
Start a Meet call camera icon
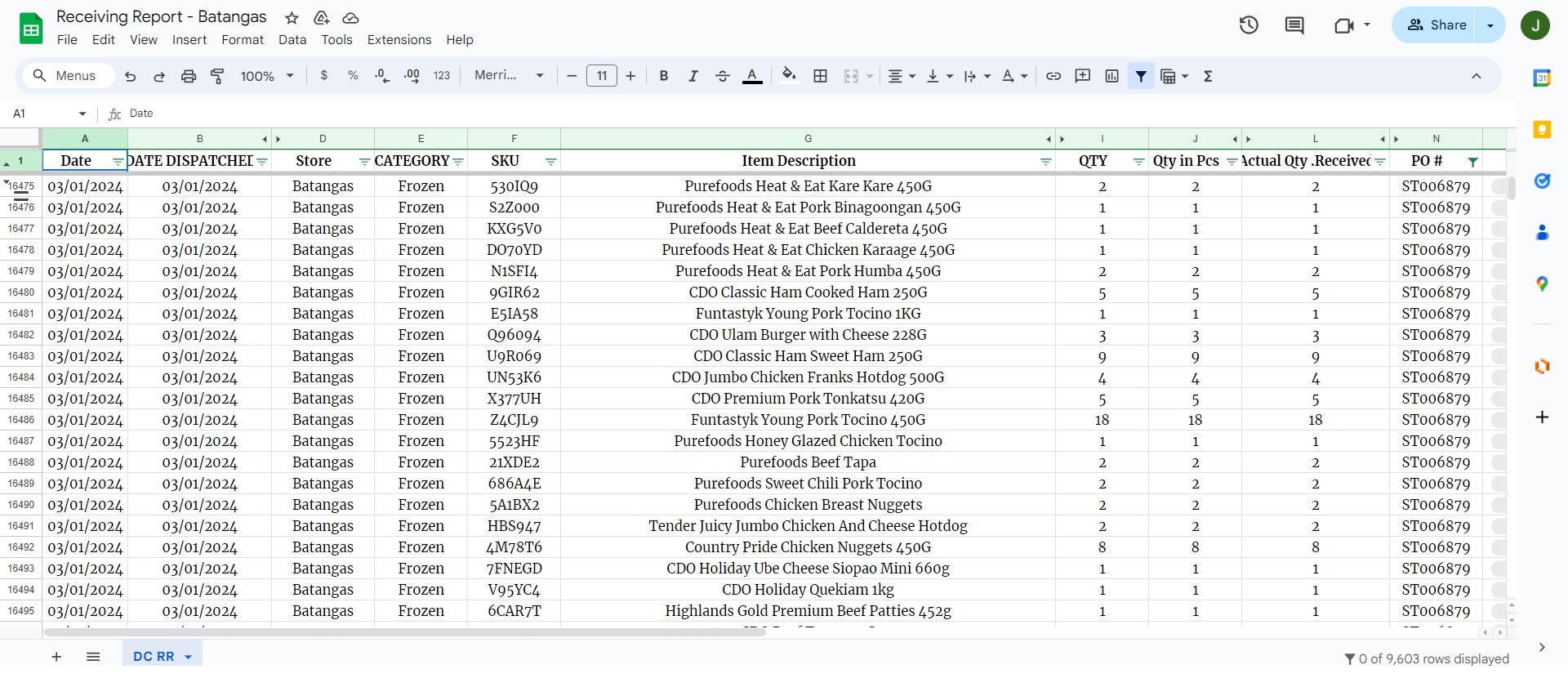(x=1343, y=25)
